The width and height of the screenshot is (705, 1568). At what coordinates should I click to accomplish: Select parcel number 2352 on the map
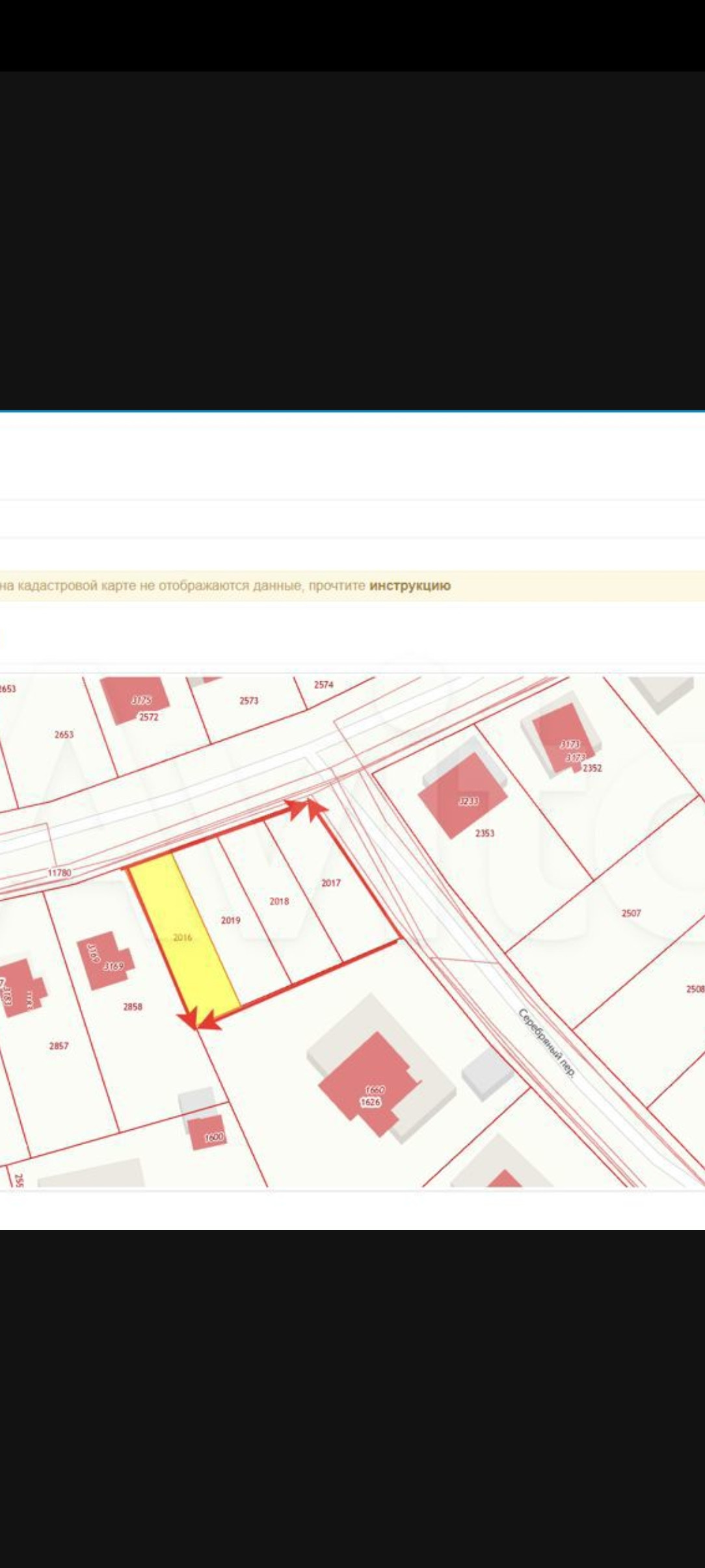(x=592, y=768)
